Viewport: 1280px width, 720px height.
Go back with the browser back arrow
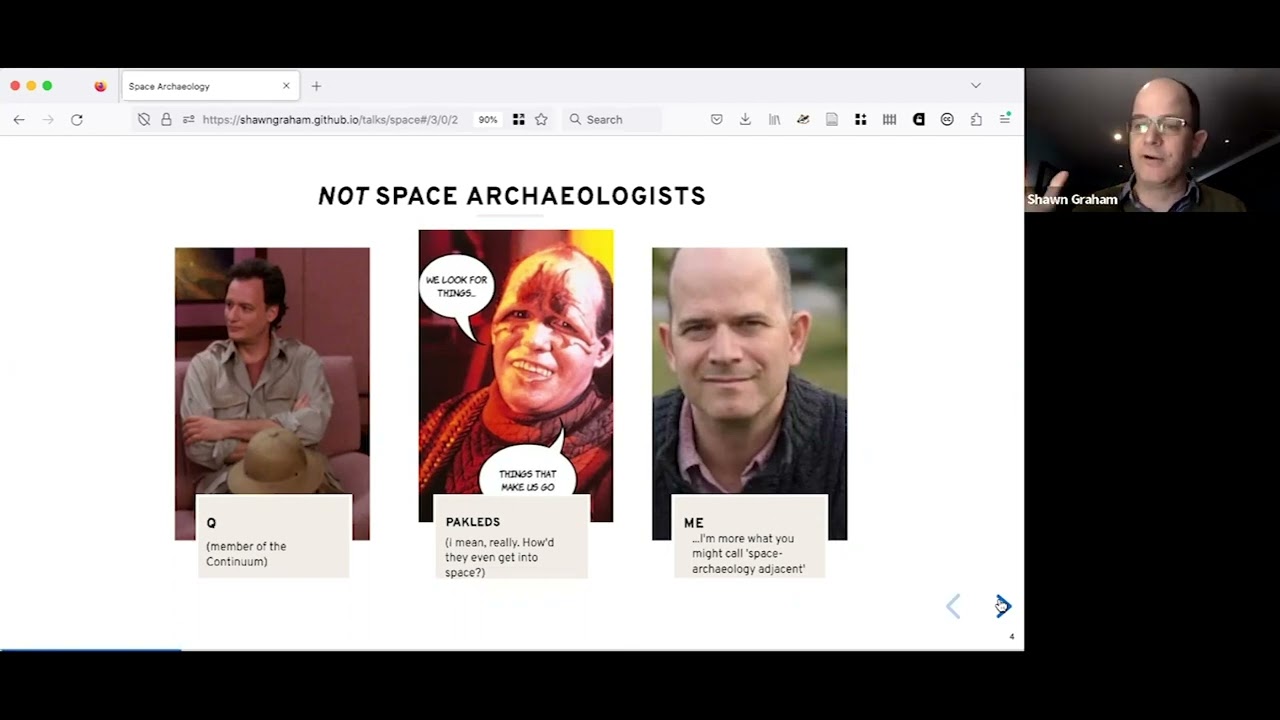coord(19,119)
